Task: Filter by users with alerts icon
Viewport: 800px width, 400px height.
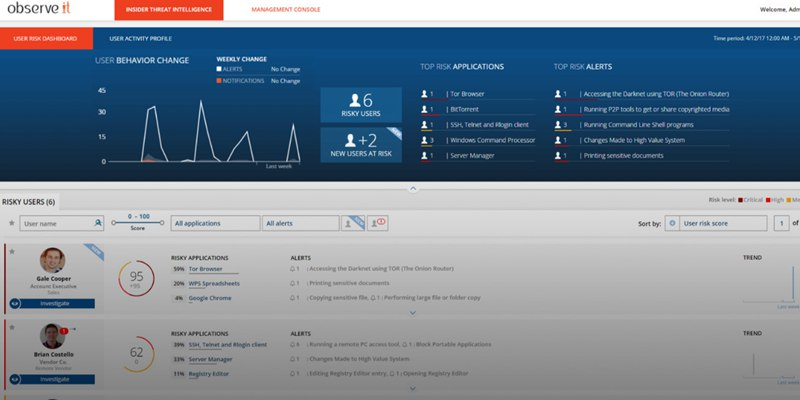Action: (377, 223)
